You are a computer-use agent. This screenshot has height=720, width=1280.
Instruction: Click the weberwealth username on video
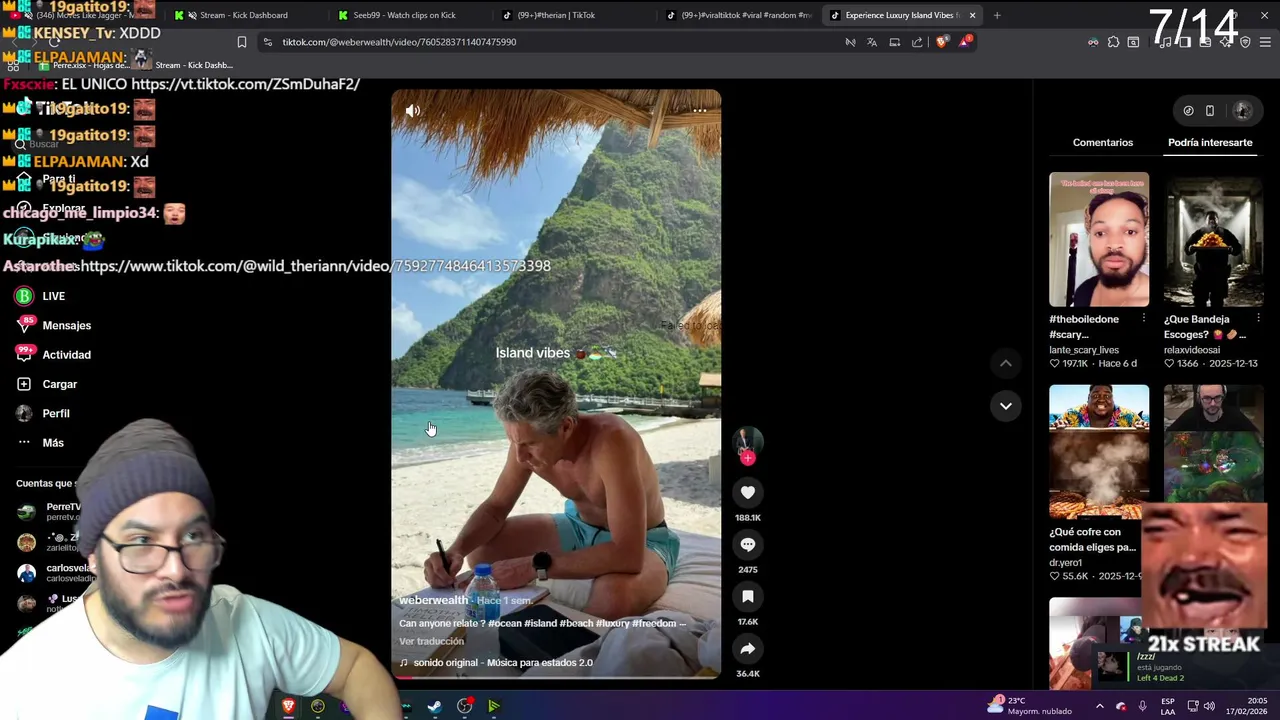coord(433,600)
